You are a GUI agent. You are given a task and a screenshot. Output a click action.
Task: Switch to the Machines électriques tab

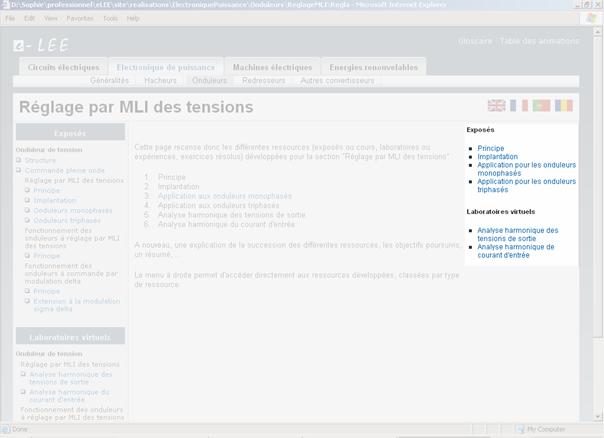point(272,67)
